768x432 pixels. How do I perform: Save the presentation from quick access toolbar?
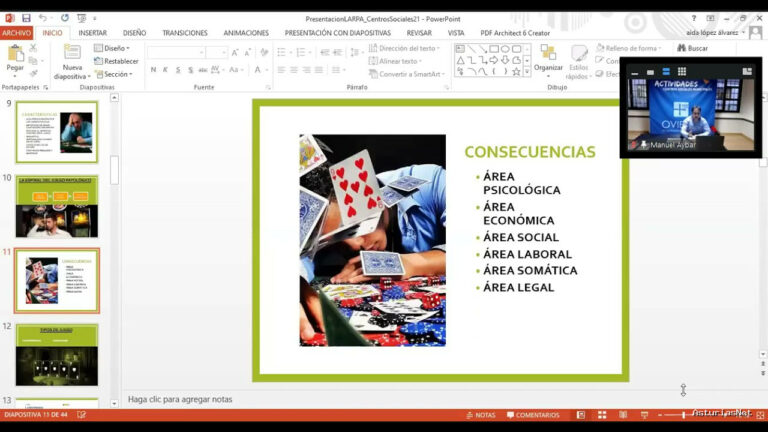point(26,18)
